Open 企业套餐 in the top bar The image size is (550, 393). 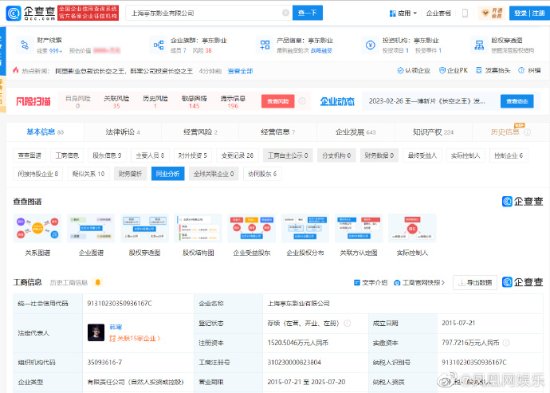[438, 13]
